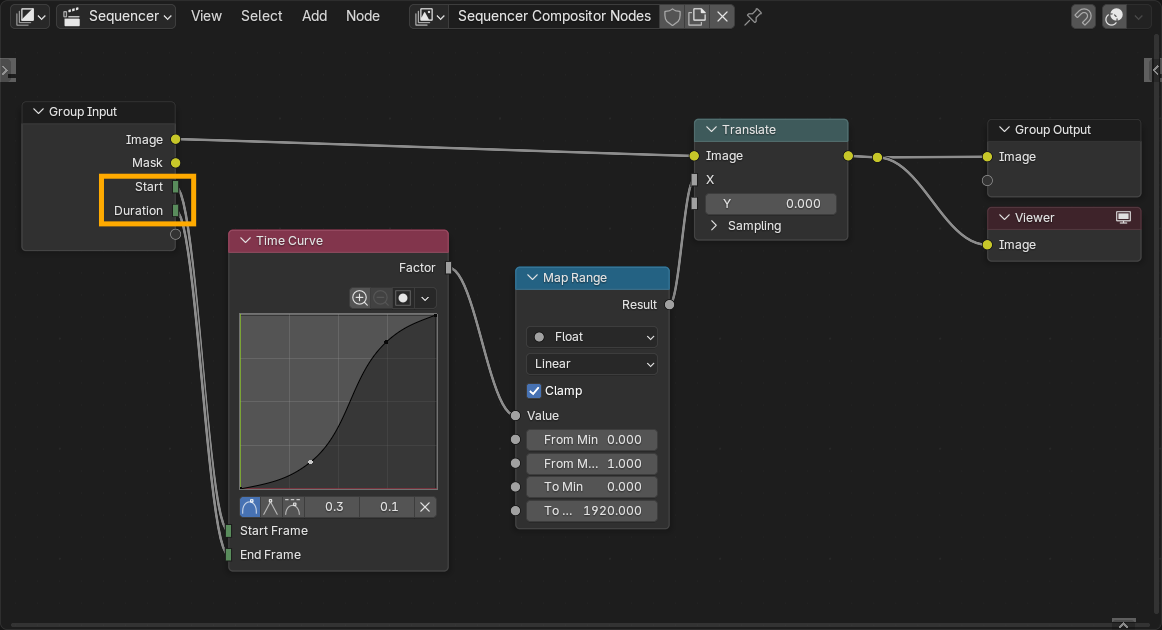Browse node groups with the datablock dropdown
1162x630 pixels.
tap(429, 16)
